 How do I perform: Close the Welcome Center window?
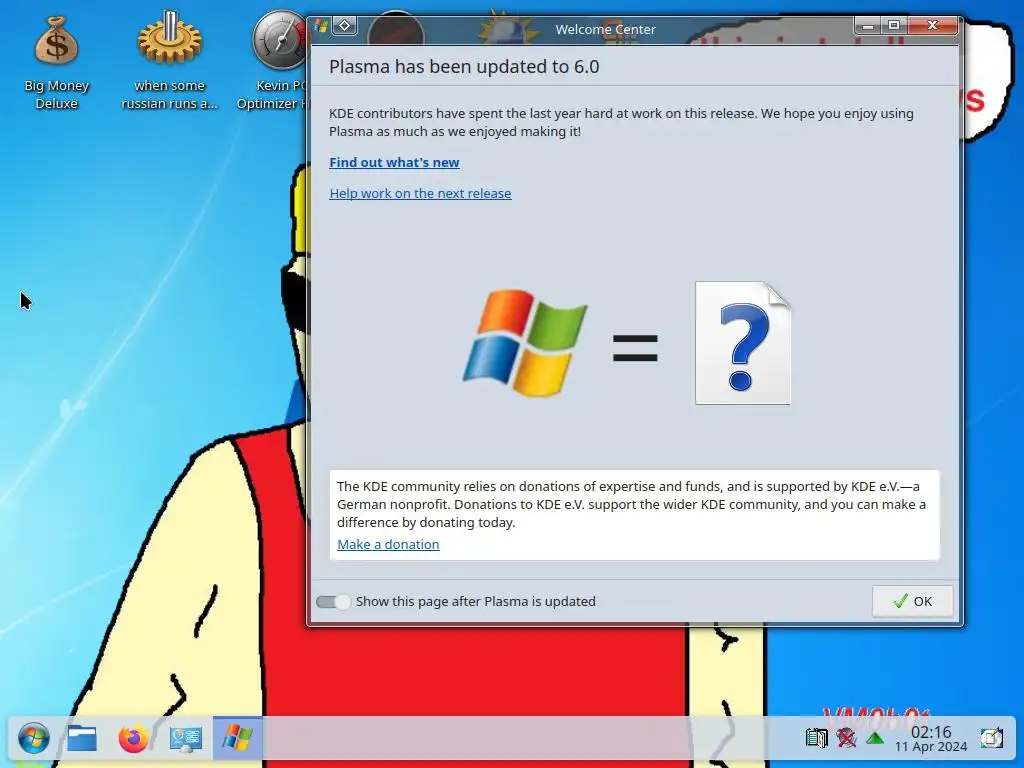pos(933,26)
